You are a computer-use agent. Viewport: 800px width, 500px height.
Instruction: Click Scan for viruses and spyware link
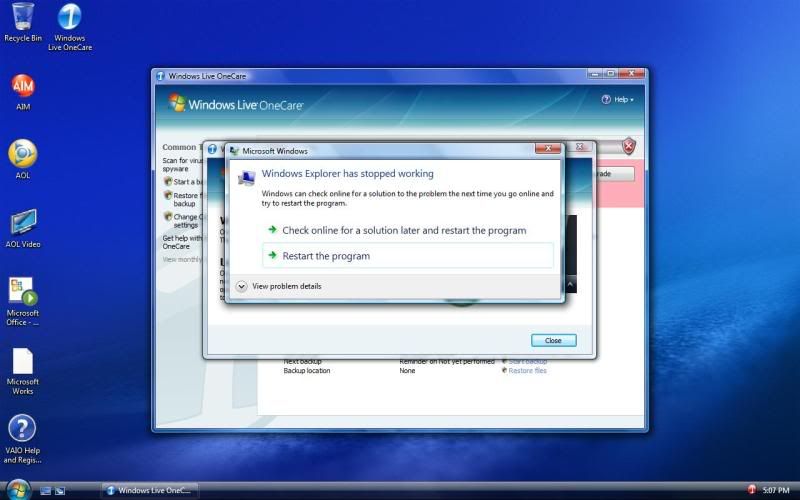(x=182, y=164)
